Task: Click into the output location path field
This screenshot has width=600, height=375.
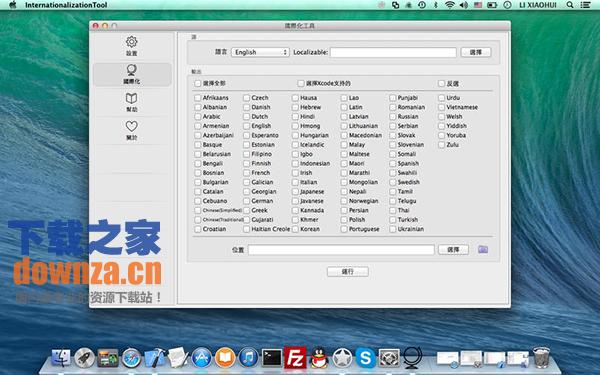Action: point(341,249)
